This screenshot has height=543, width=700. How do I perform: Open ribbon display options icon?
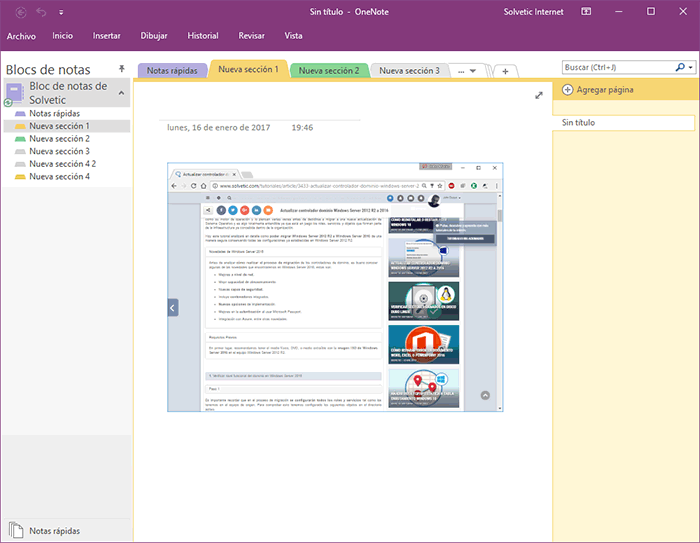[586, 12]
